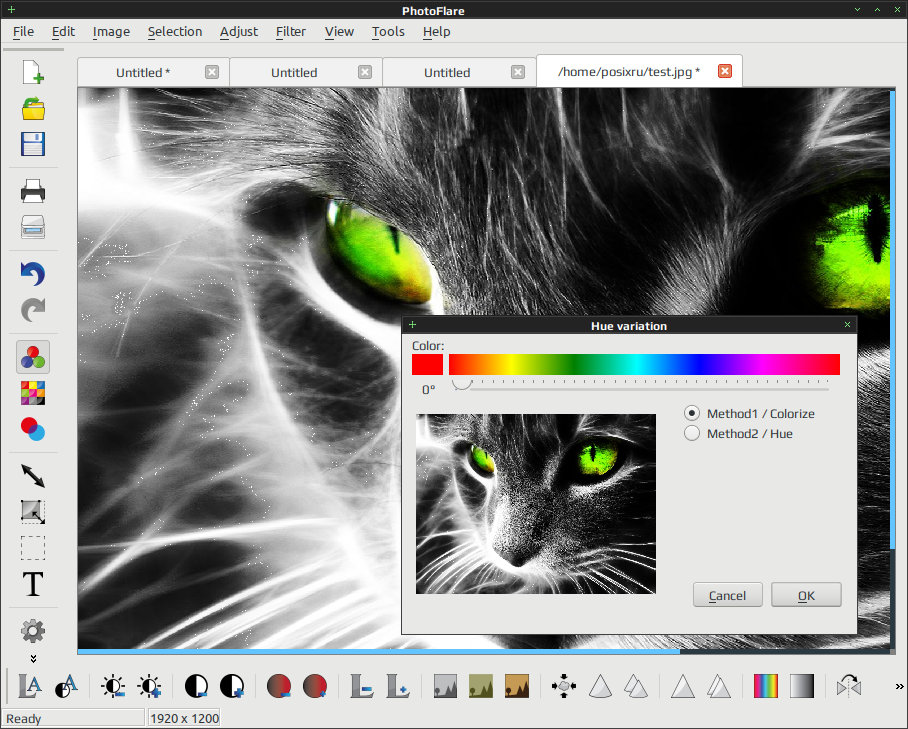Viewport: 908px width, 729px height.
Task: Click the gamma correct plus icon
Action: coord(398,686)
